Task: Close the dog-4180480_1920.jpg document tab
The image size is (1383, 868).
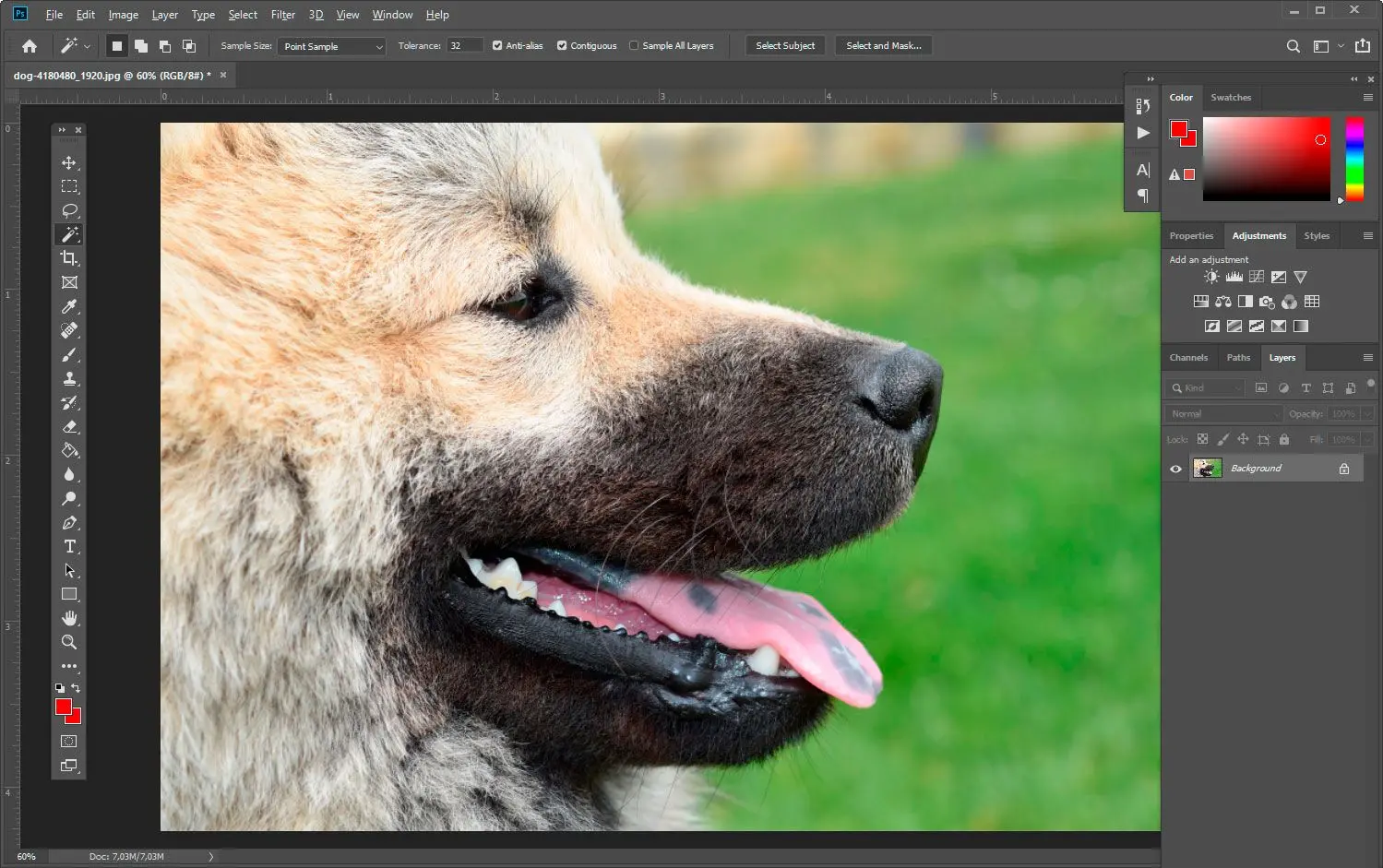Action: pos(223,76)
